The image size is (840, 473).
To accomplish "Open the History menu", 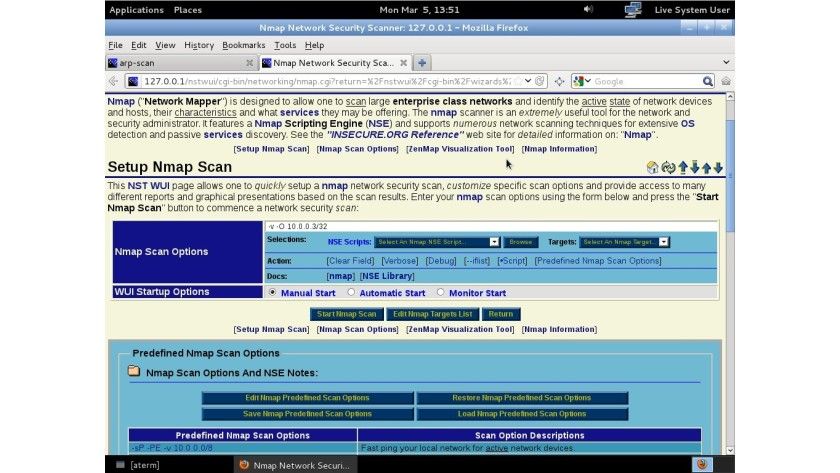I will coord(199,45).
